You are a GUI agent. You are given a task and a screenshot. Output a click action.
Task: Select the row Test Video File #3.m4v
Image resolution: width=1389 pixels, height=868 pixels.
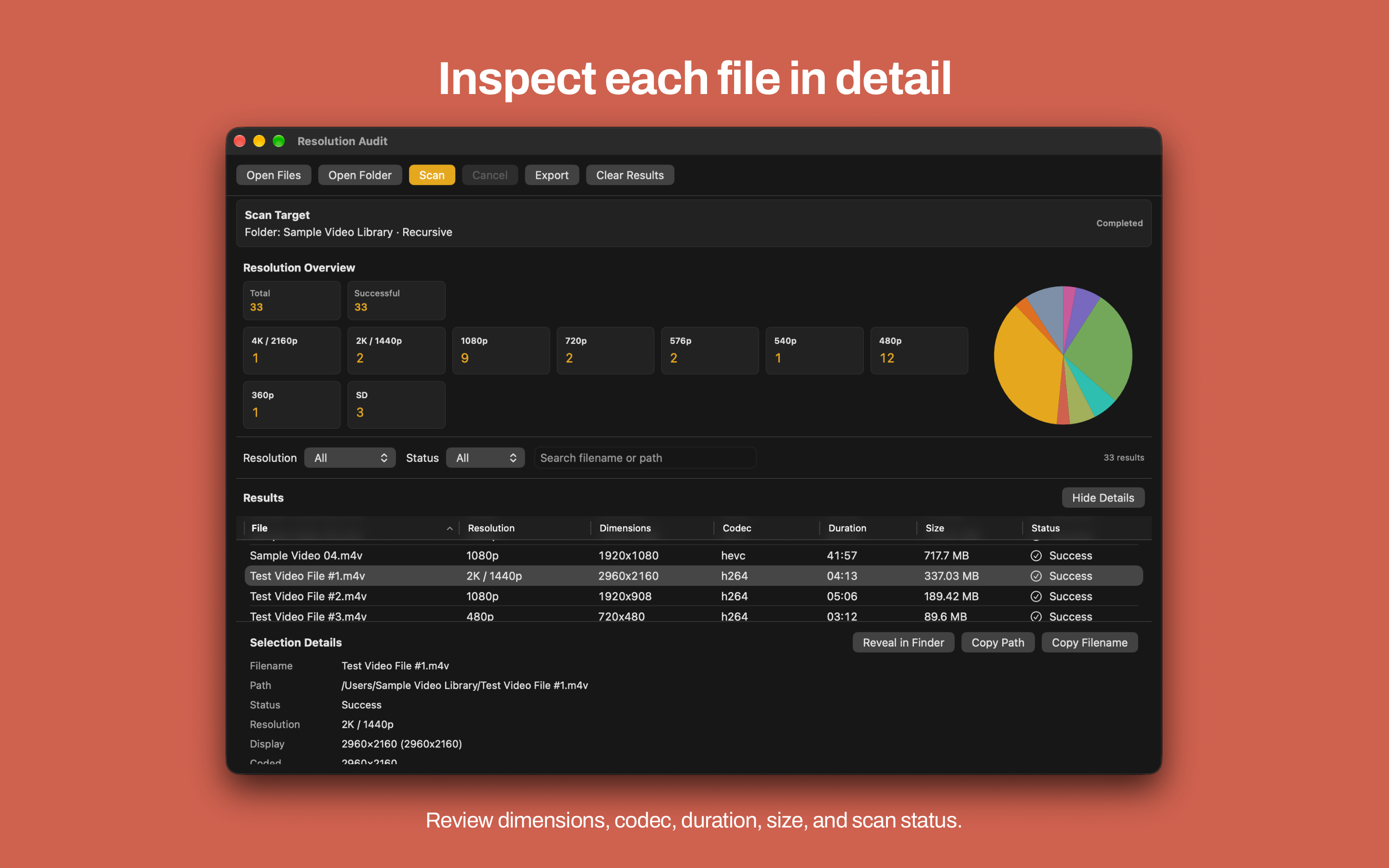pos(694,615)
